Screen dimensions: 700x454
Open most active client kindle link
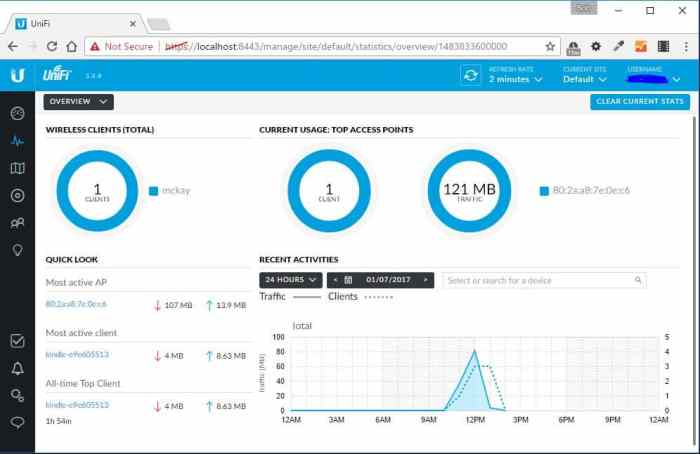click(x=77, y=354)
